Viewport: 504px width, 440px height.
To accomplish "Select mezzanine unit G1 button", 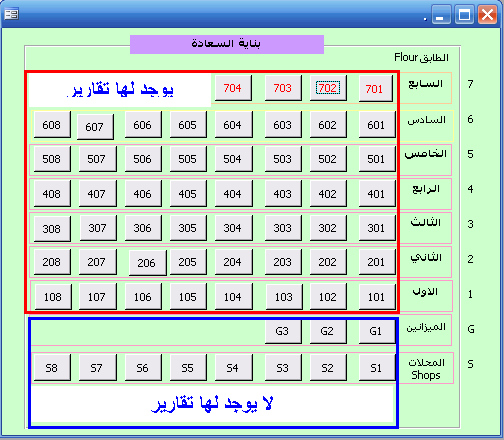I will [377, 331].
